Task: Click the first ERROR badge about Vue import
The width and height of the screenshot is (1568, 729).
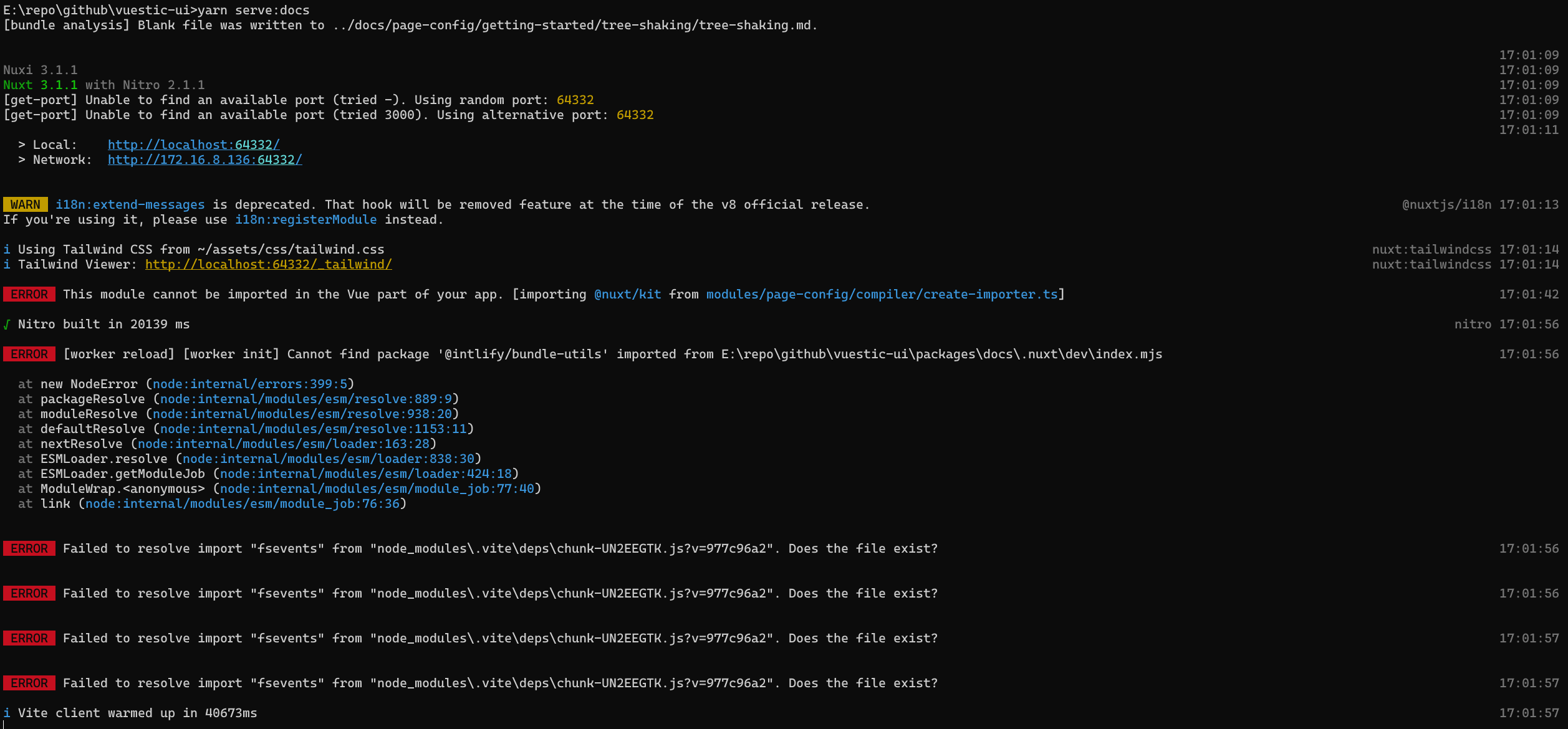Action: [29, 294]
